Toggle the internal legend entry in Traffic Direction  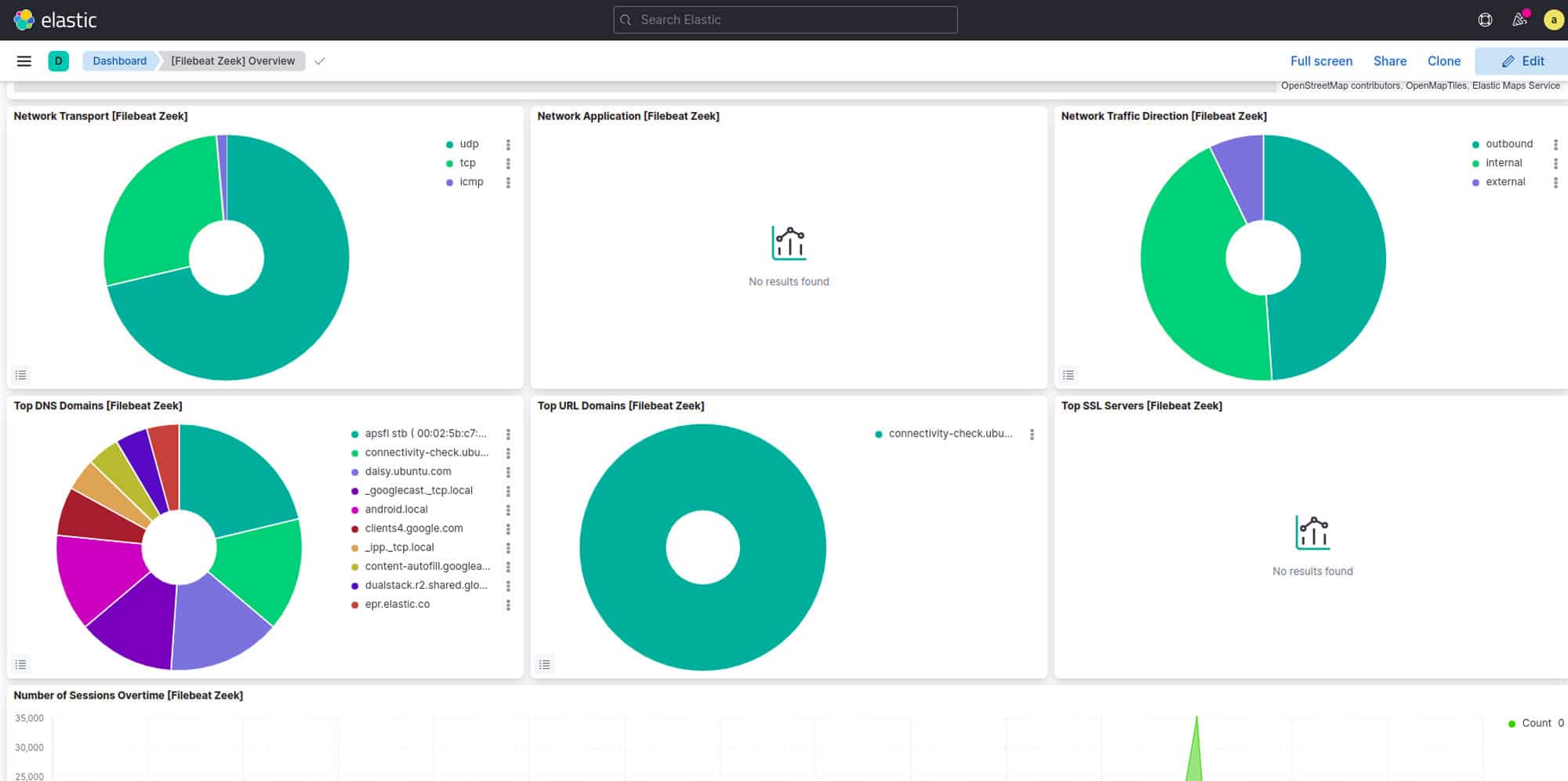click(1502, 162)
